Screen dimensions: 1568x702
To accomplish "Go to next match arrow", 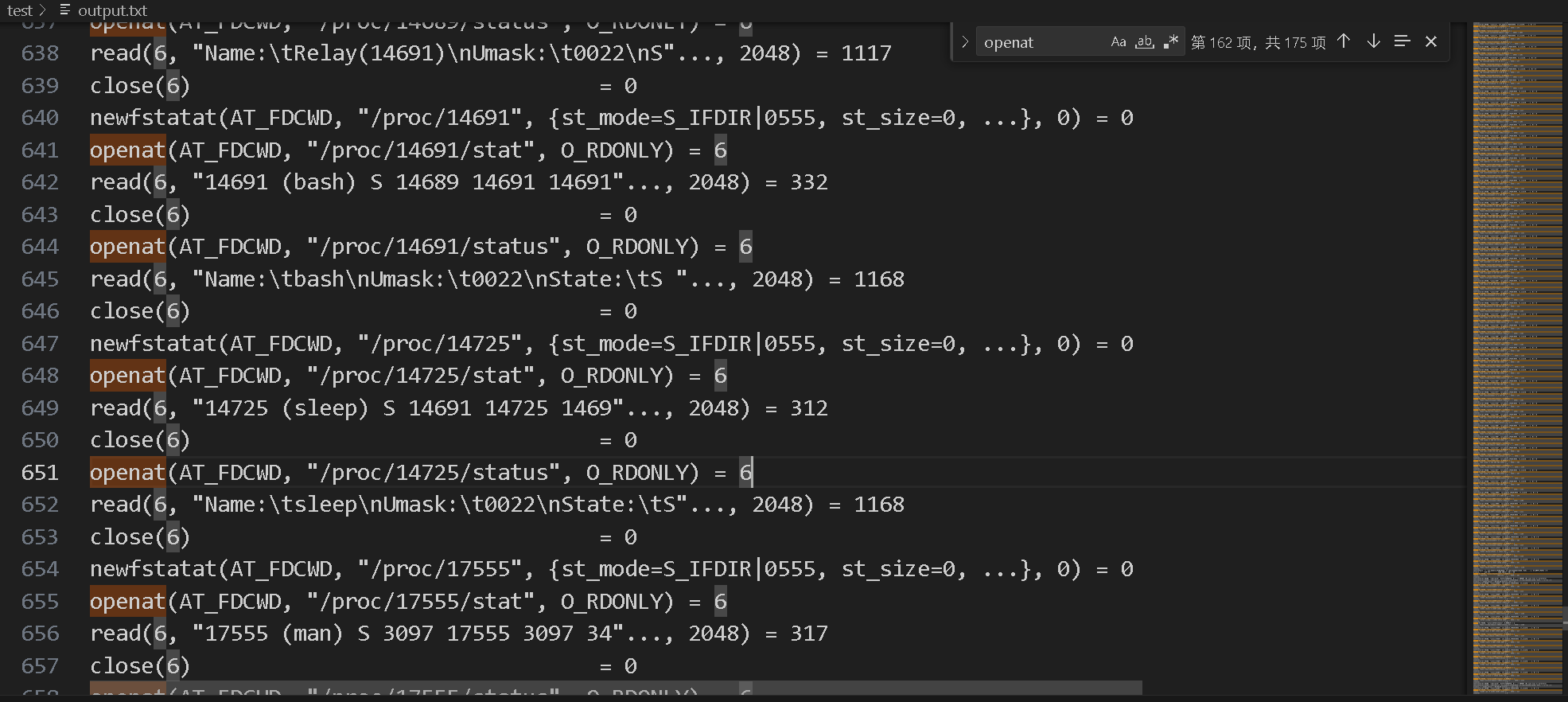I will coord(1373,41).
